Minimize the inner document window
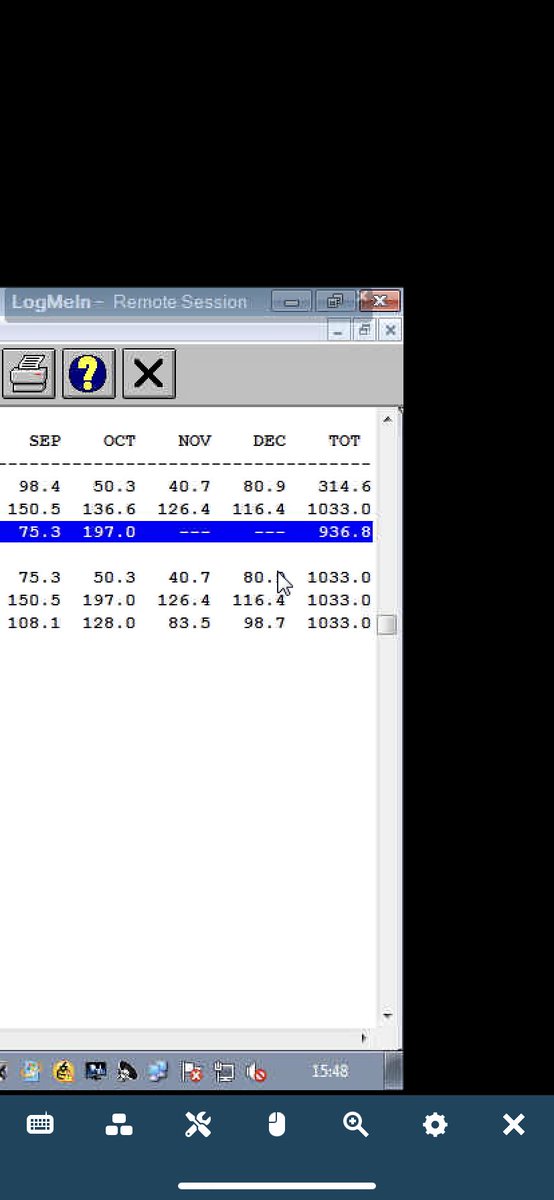 (340, 330)
